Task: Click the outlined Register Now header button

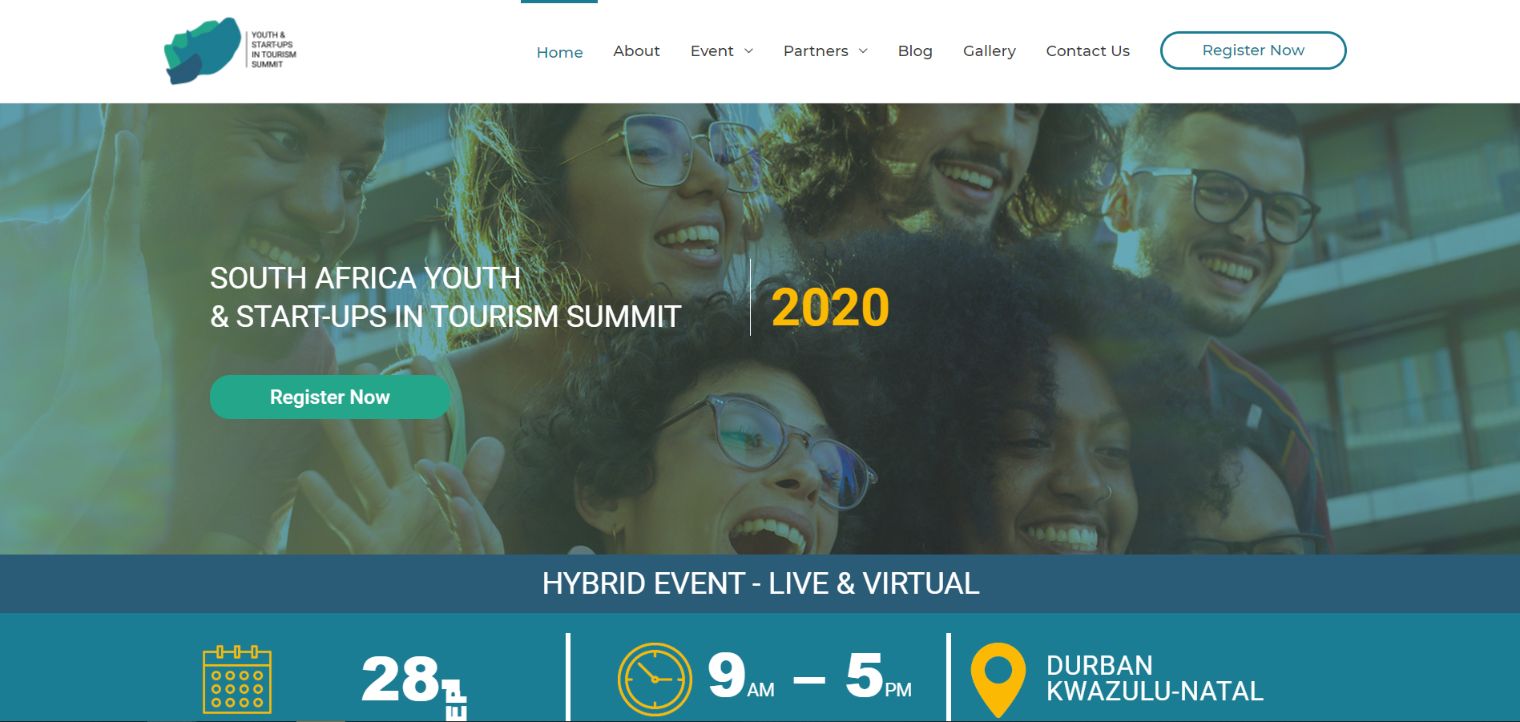Action: pyautogui.click(x=1253, y=51)
